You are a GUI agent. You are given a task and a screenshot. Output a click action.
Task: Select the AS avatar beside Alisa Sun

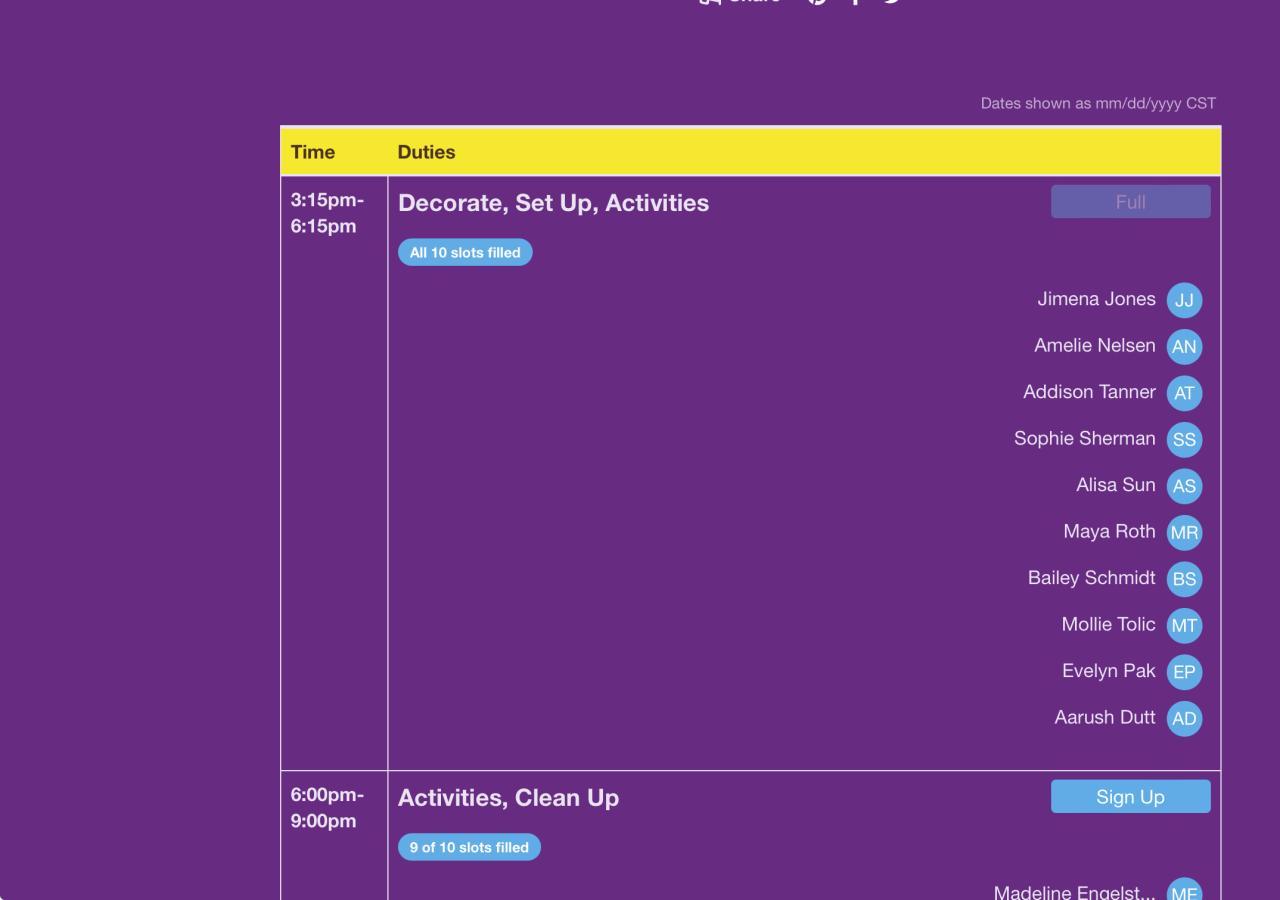[1184, 486]
